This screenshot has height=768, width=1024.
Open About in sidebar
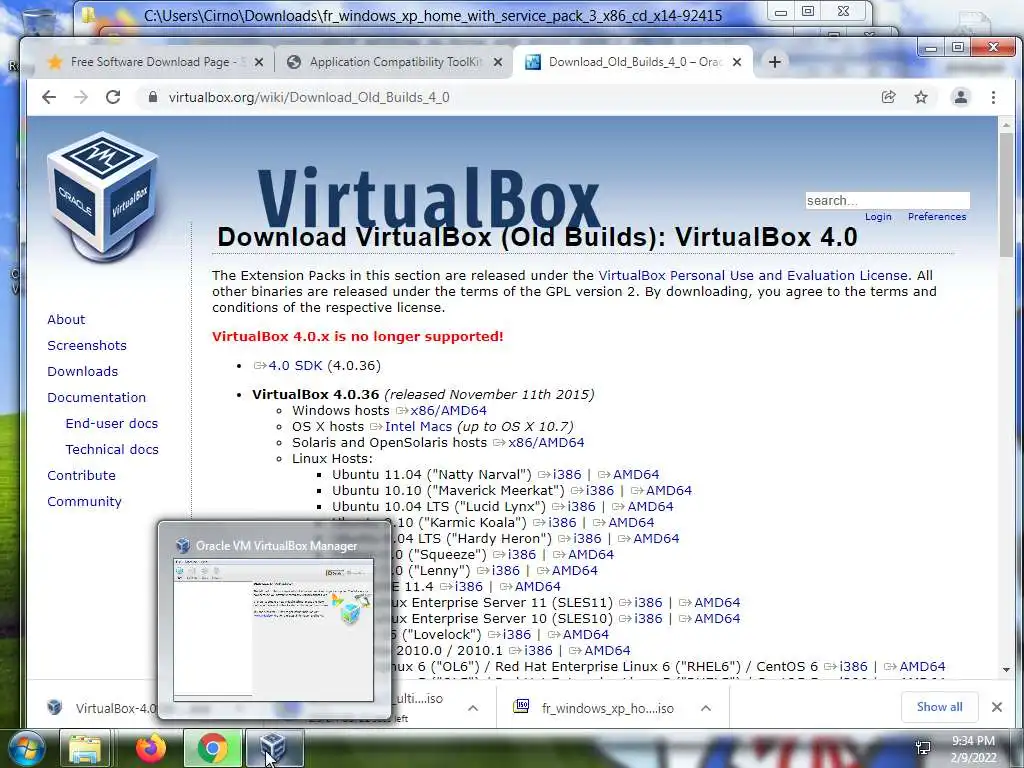point(66,319)
